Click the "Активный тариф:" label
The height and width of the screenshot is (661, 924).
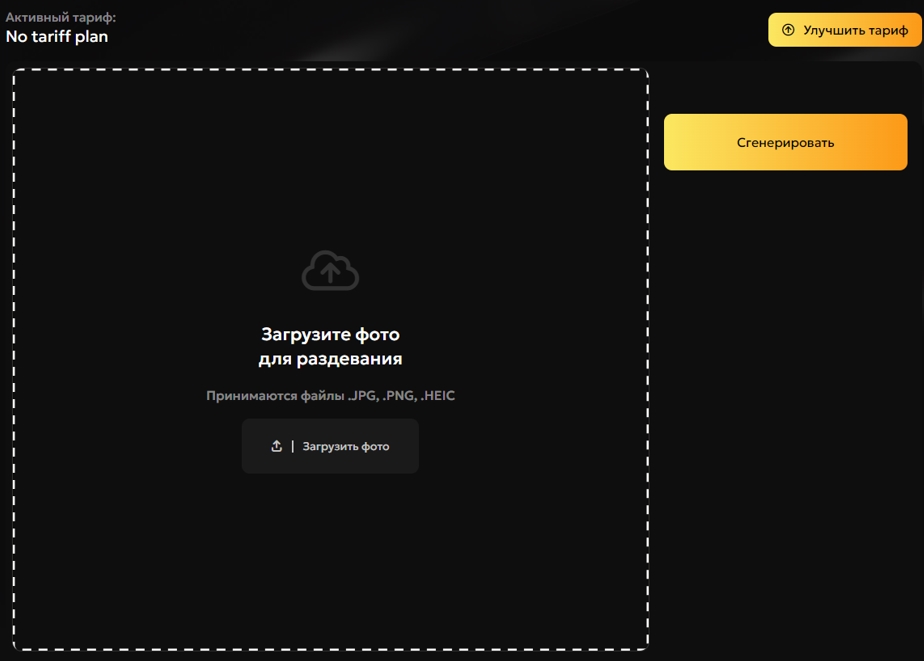click(x=61, y=17)
